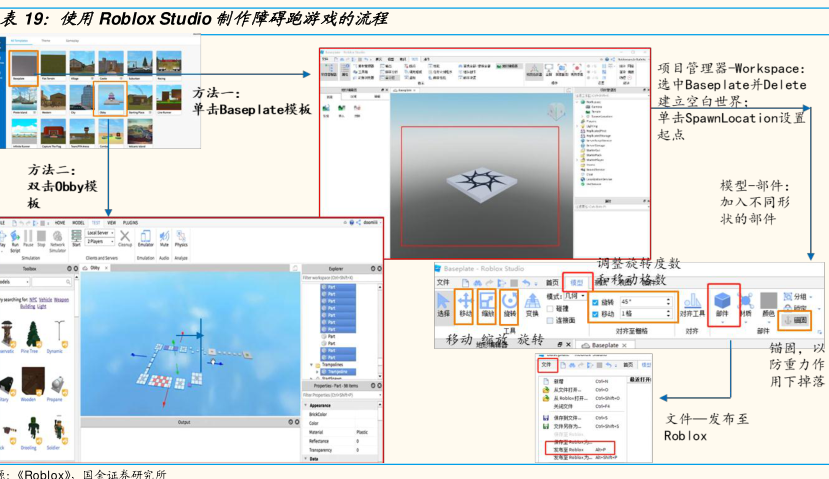Open the 材质 (Material) picker
Screen dimensions: 829x479
click(x=746, y=305)
